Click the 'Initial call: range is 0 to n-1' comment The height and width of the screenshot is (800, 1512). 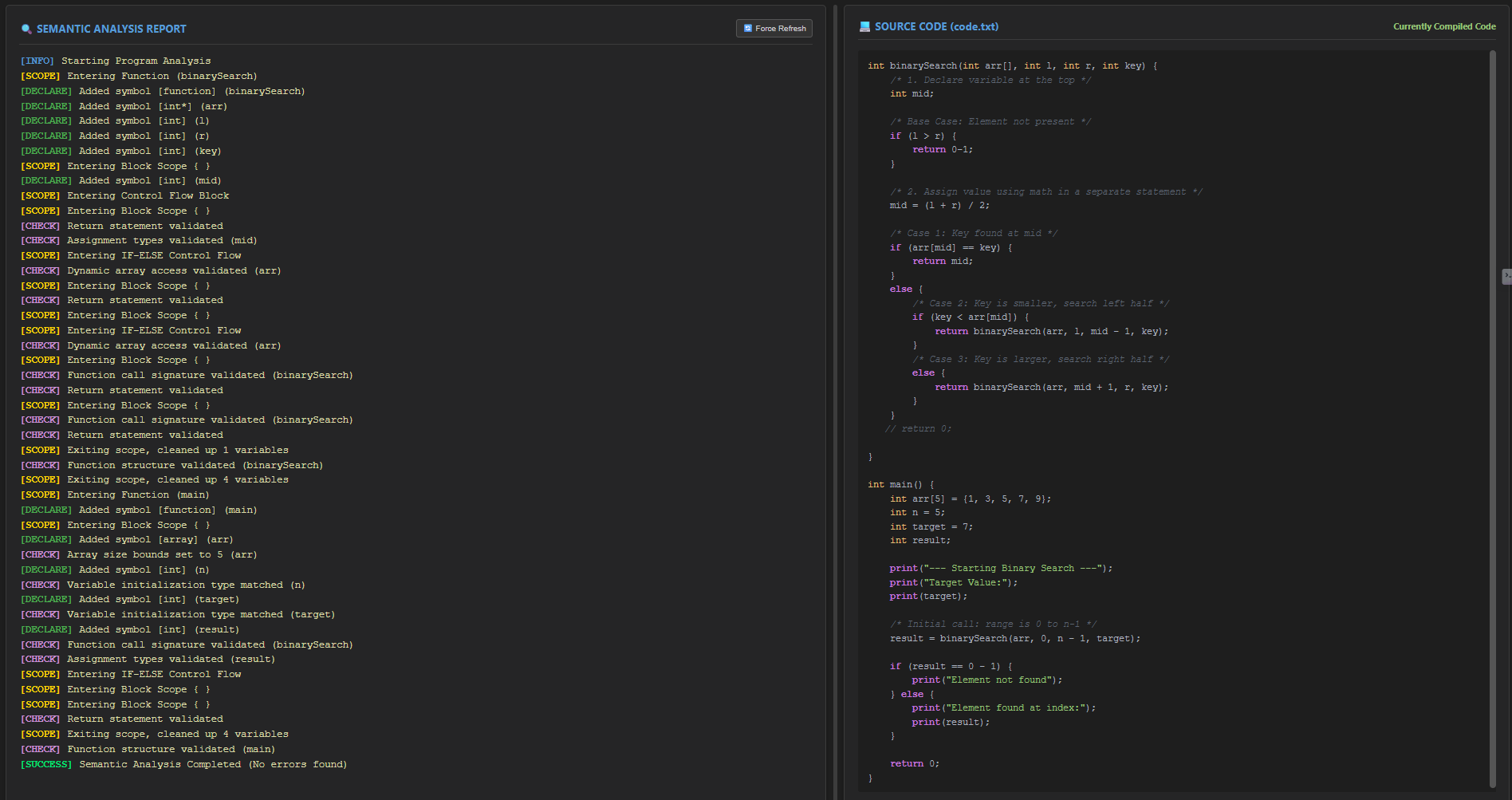coord(993,624)
